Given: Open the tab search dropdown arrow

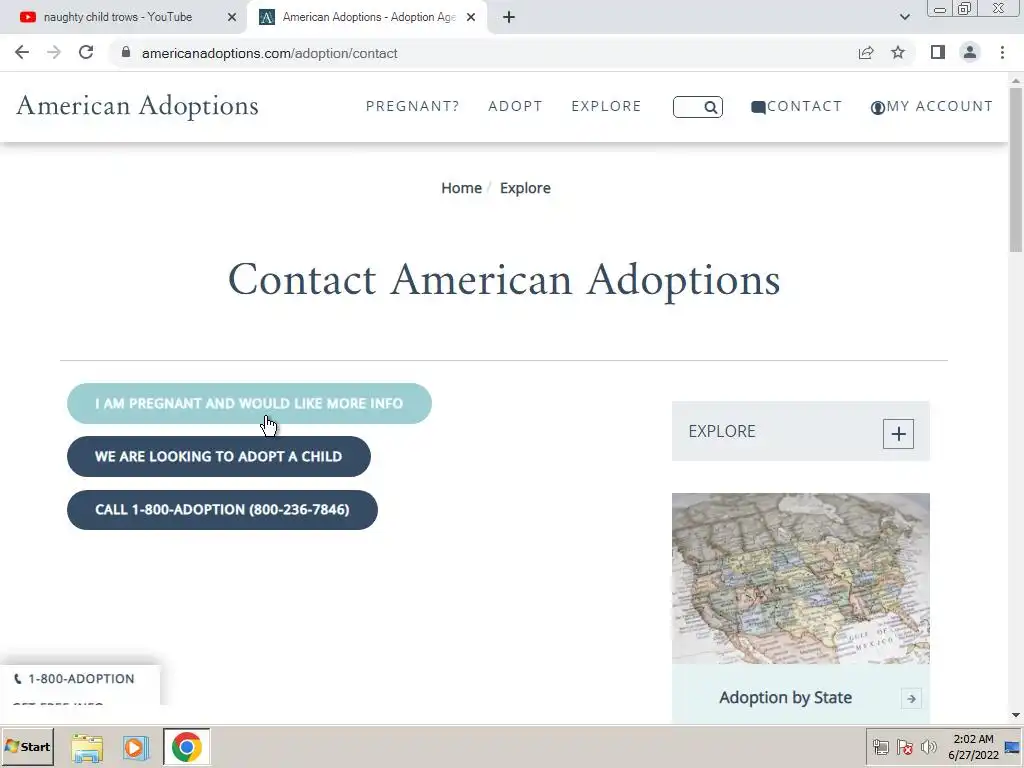Looking at the screenshot, I should [x=904, y=18].
